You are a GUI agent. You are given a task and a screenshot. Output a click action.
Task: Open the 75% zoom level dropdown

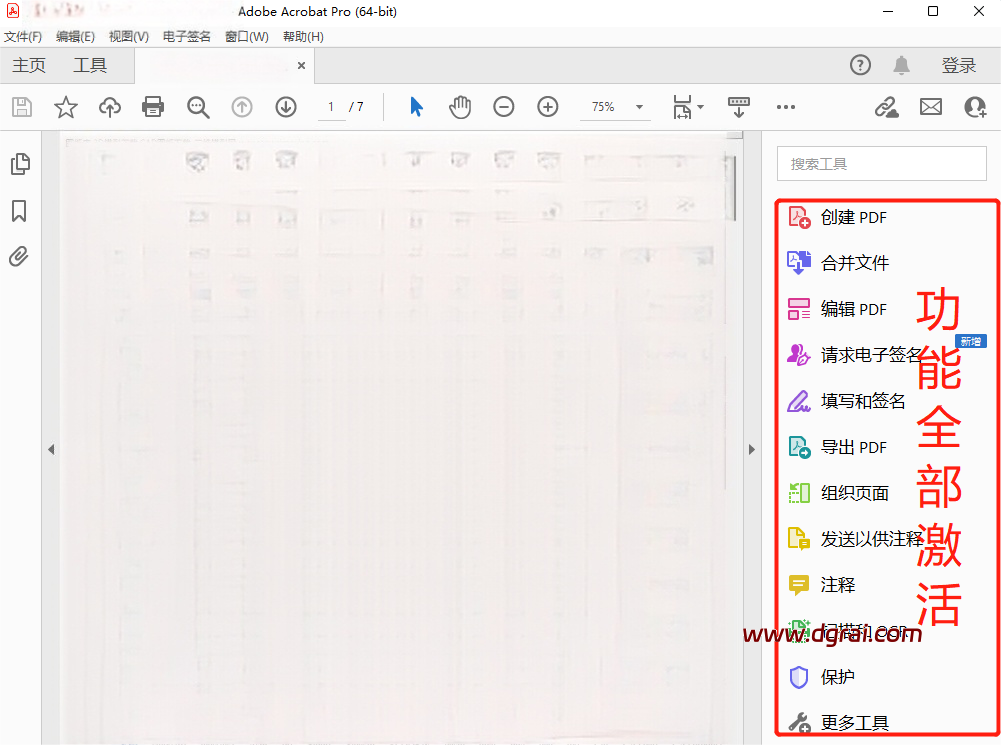tap(639, 107)
